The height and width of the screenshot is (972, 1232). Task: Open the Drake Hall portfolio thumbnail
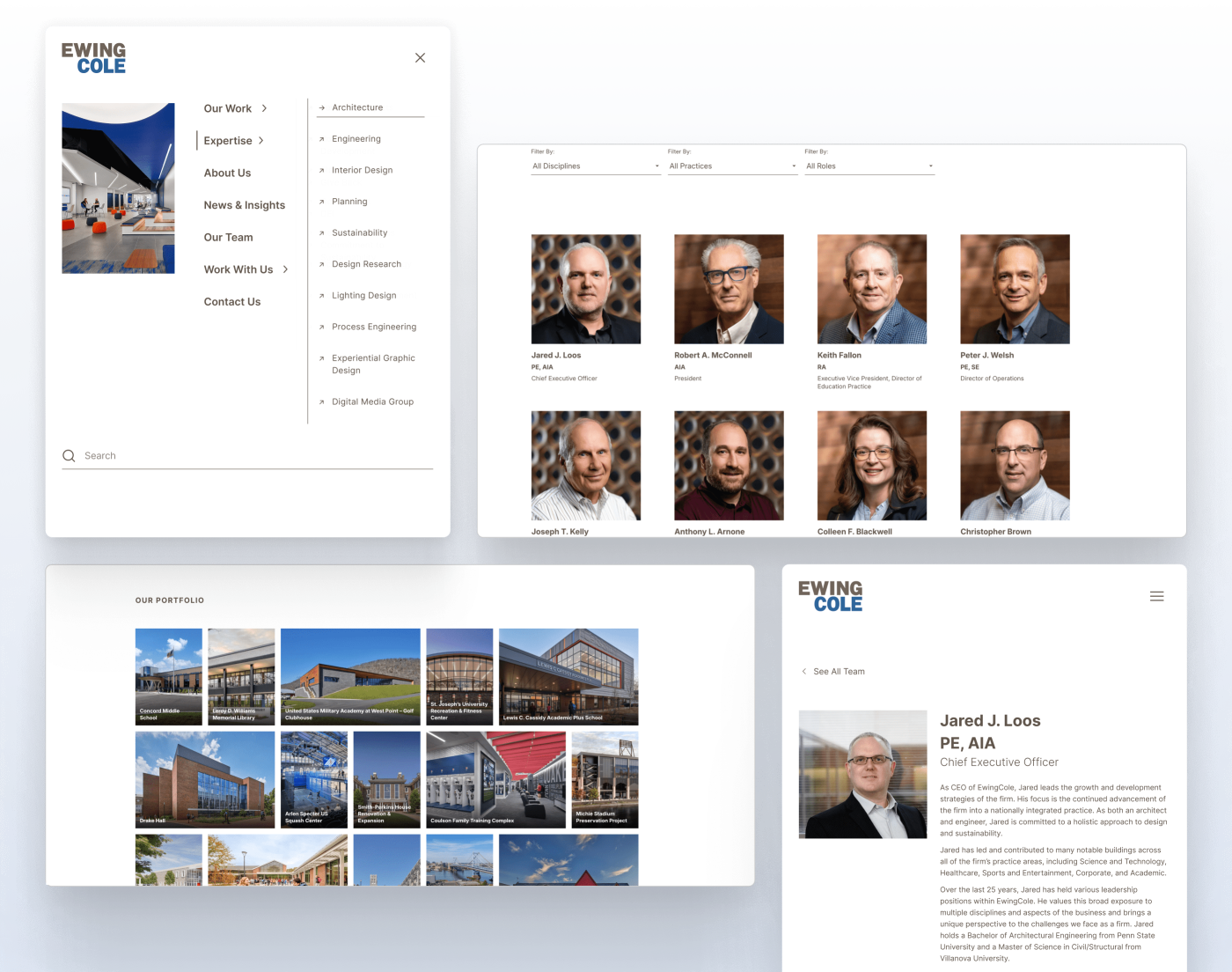(x=204, y=779)
